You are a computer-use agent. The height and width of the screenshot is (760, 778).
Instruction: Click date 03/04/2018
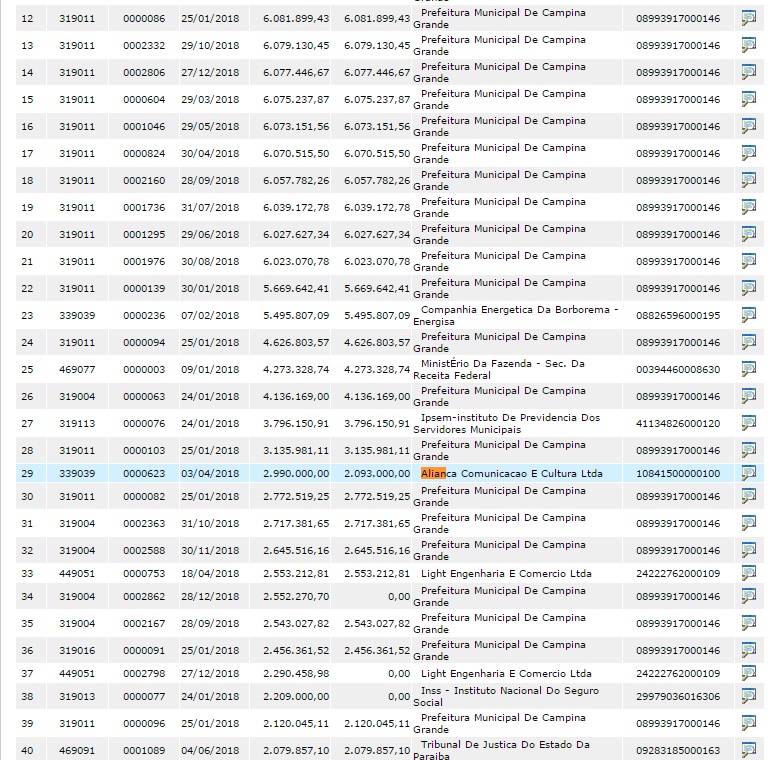210,473
